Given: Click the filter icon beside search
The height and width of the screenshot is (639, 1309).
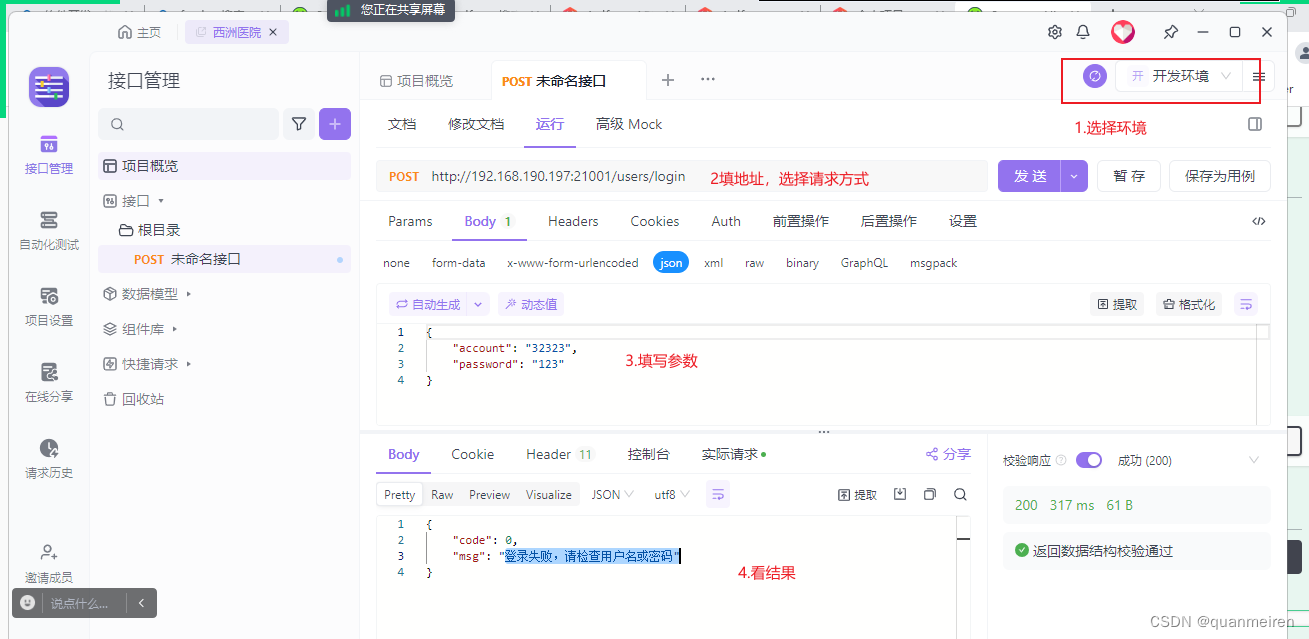Looking at the screenshot, I should pyautogui.click(x=298, y=124).
